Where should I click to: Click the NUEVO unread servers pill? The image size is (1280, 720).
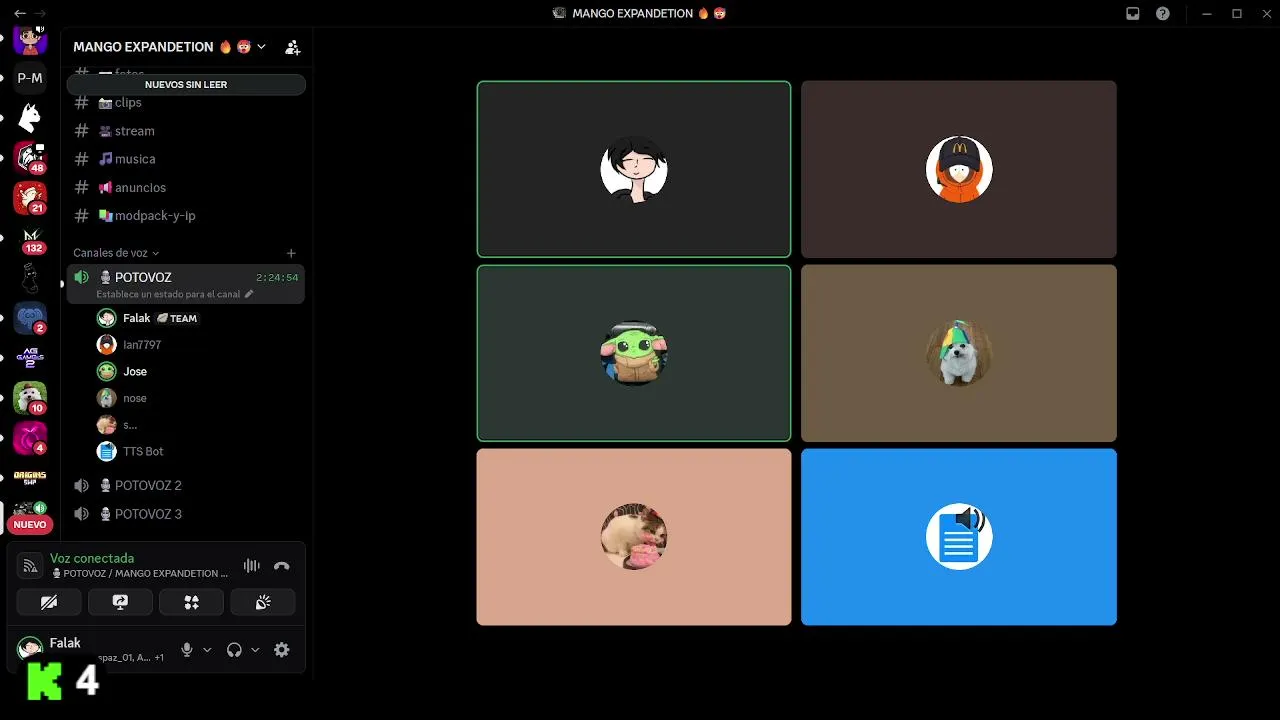[30, 524]
